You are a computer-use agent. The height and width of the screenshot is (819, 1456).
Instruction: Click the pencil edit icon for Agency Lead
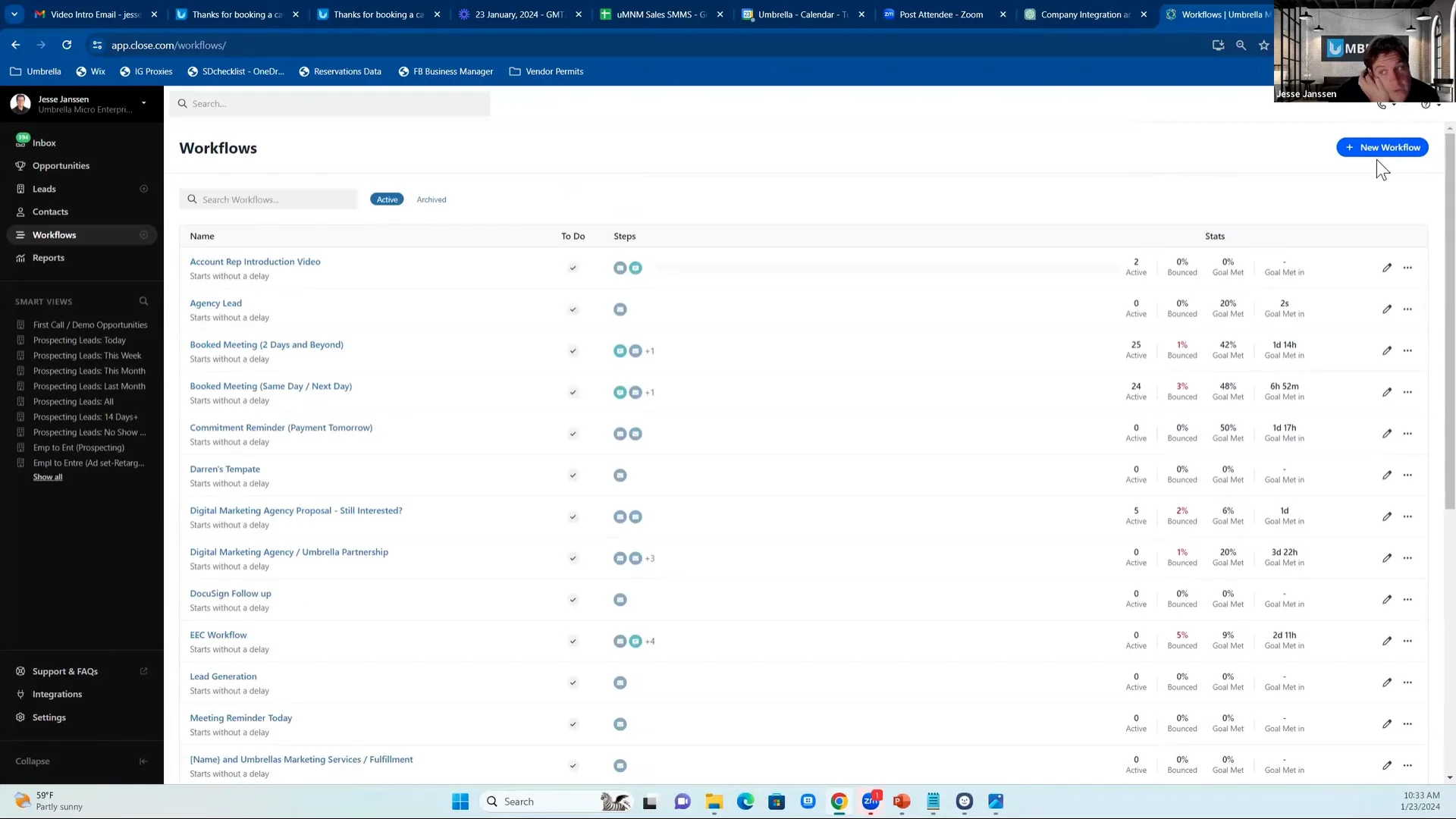pos(1386,309)
